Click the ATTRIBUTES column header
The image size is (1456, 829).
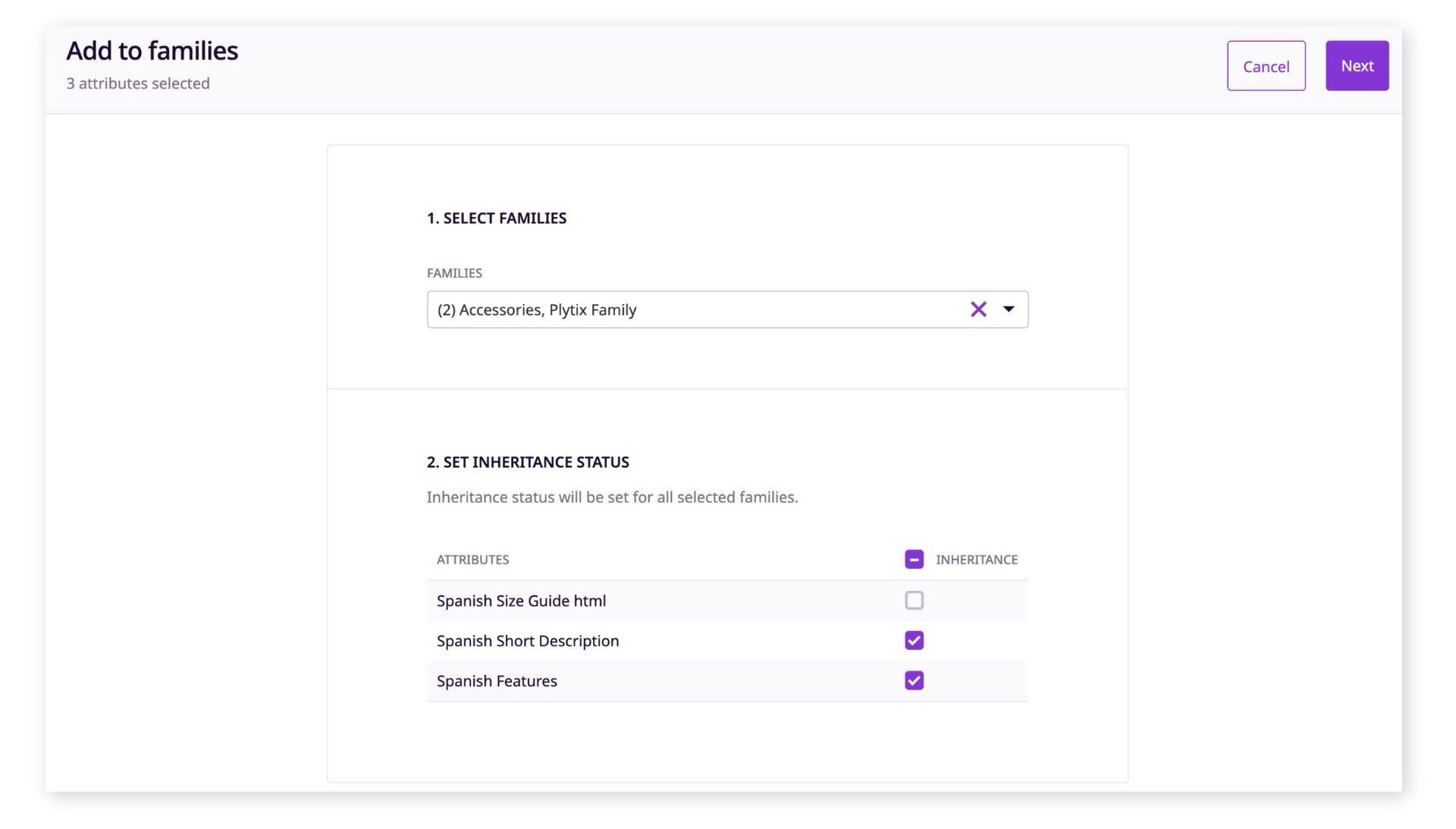pyautogui.click(x=472, y=559)
